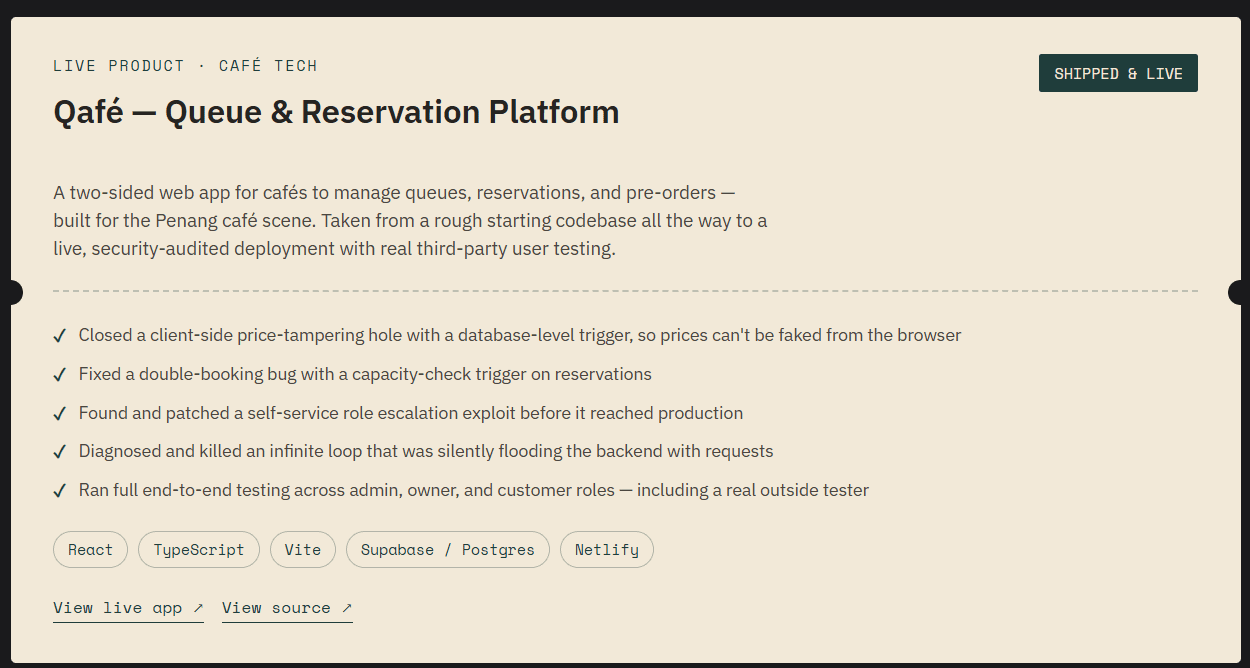Image resolution: width=1250 pixels, height=668 pixels.
Task: Open the View live app link
Action: coord(128,608)
